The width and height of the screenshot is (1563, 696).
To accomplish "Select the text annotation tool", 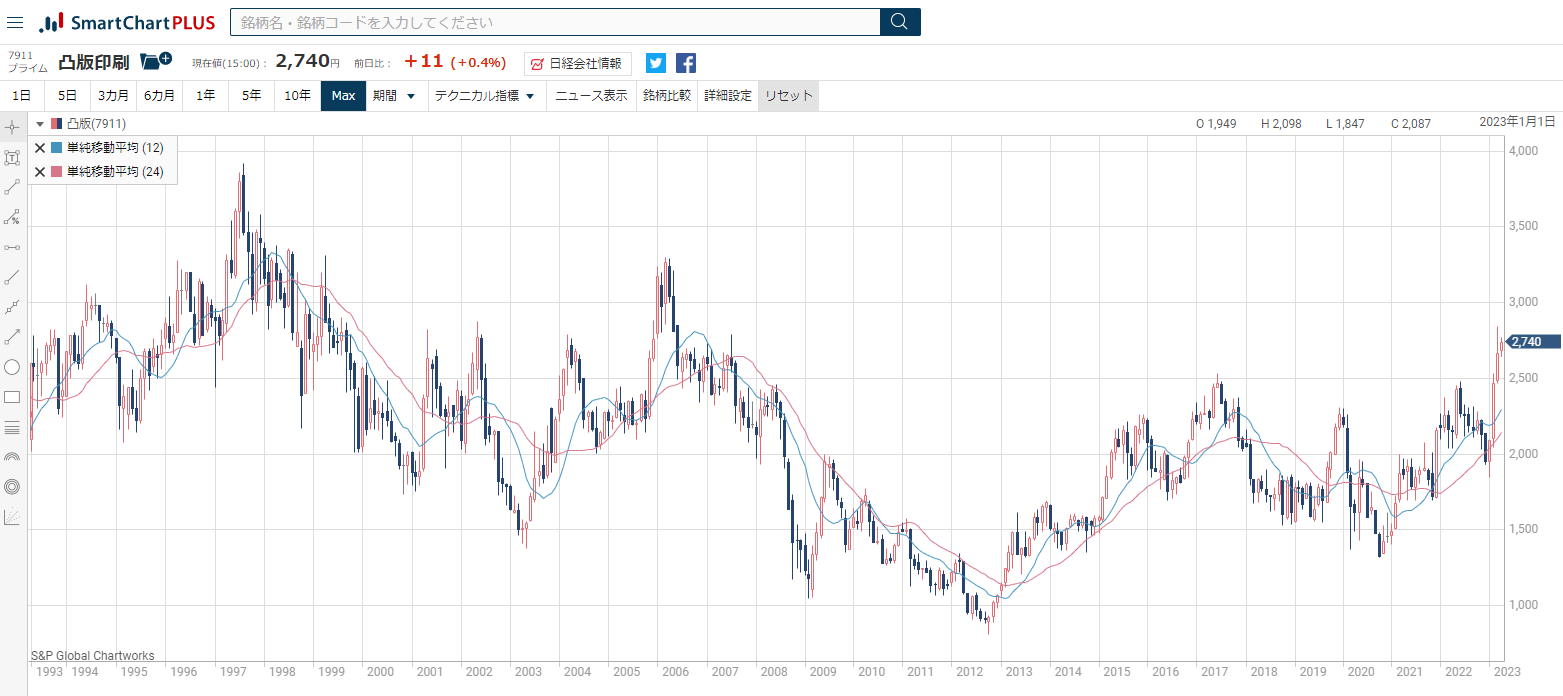I will click(x=12, y=157).
